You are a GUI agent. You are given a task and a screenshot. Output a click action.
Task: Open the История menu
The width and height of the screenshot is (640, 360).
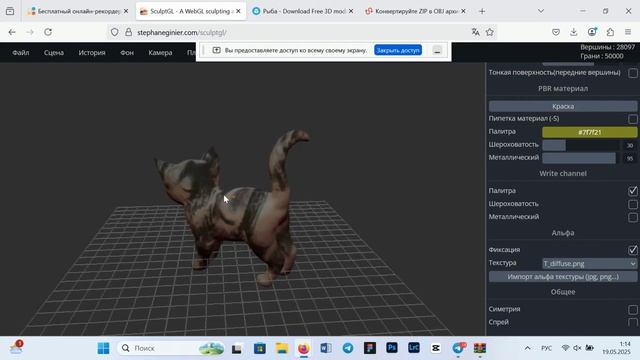92,53
